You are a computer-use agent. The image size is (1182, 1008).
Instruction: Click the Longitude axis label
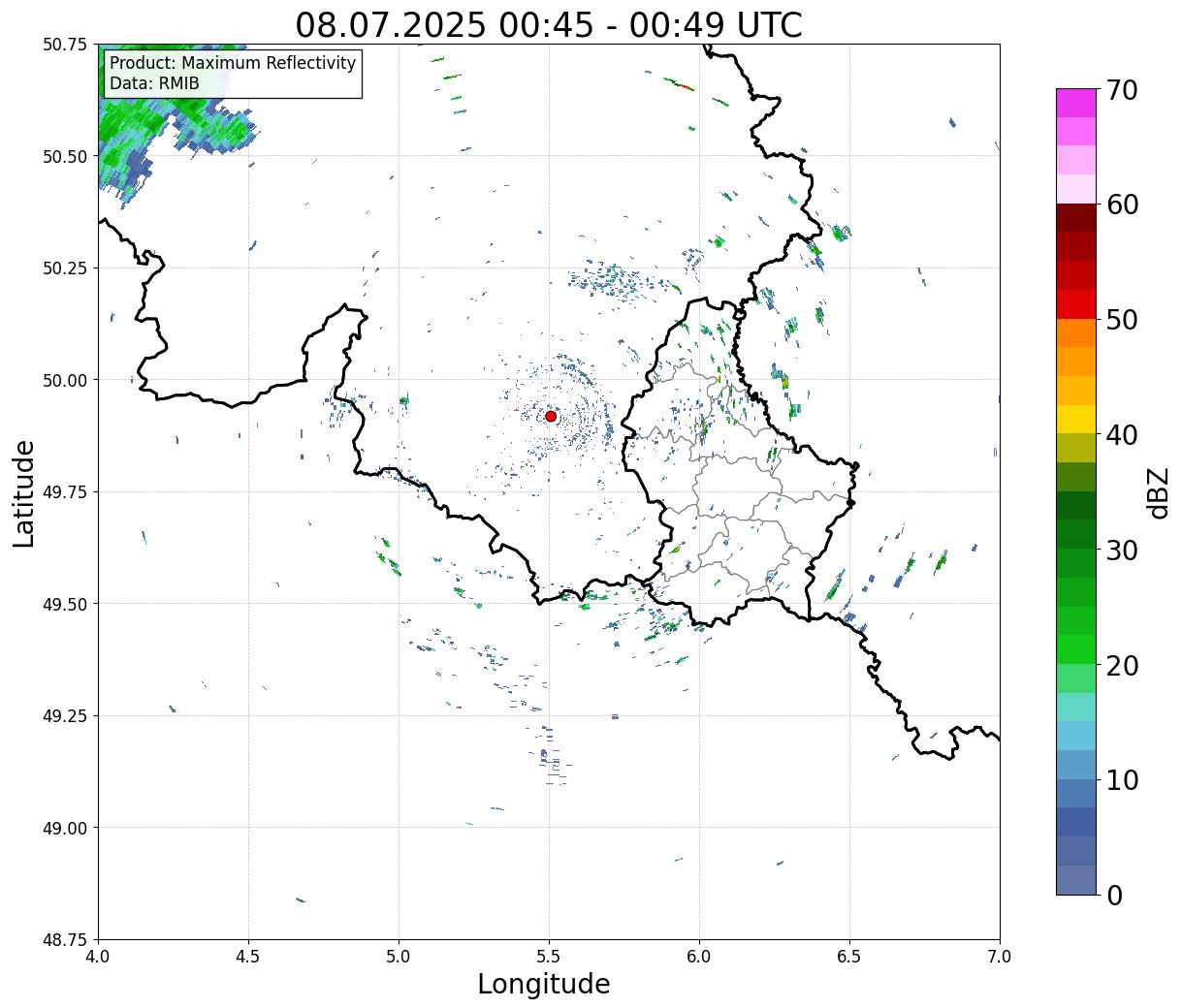[x=543, y=984]
